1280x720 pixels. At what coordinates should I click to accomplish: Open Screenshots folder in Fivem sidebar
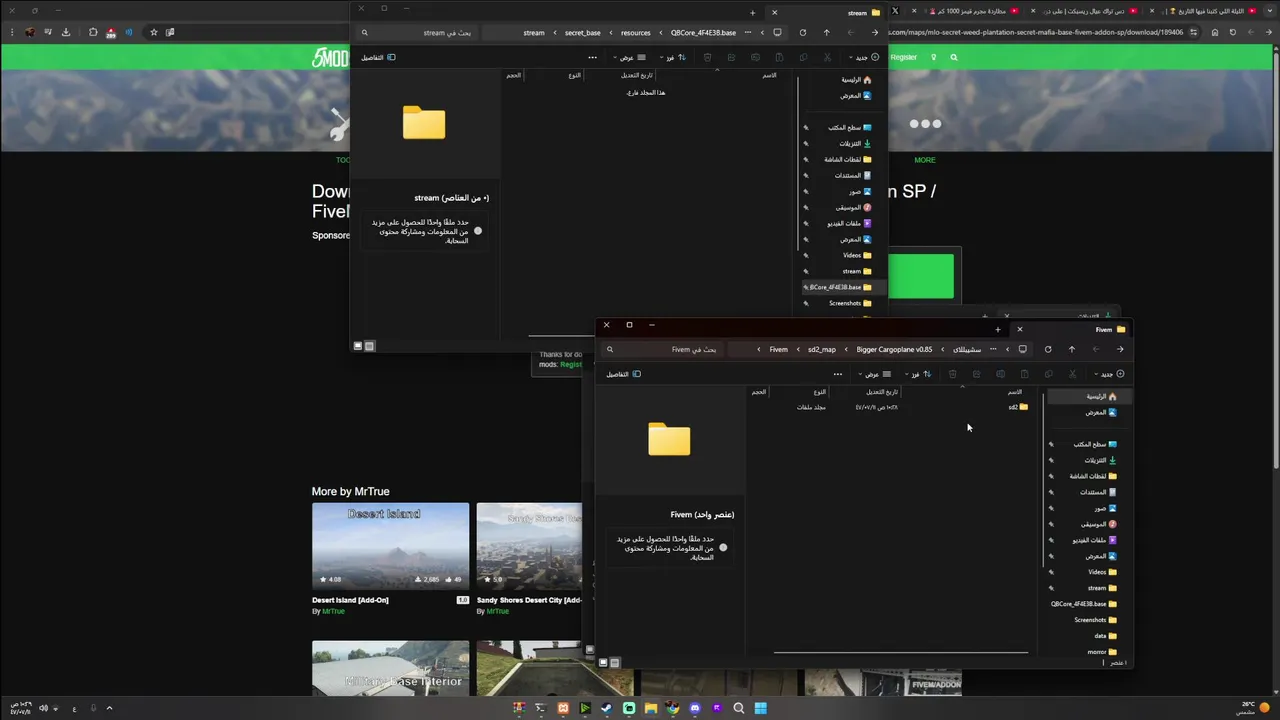point(1095,620)
